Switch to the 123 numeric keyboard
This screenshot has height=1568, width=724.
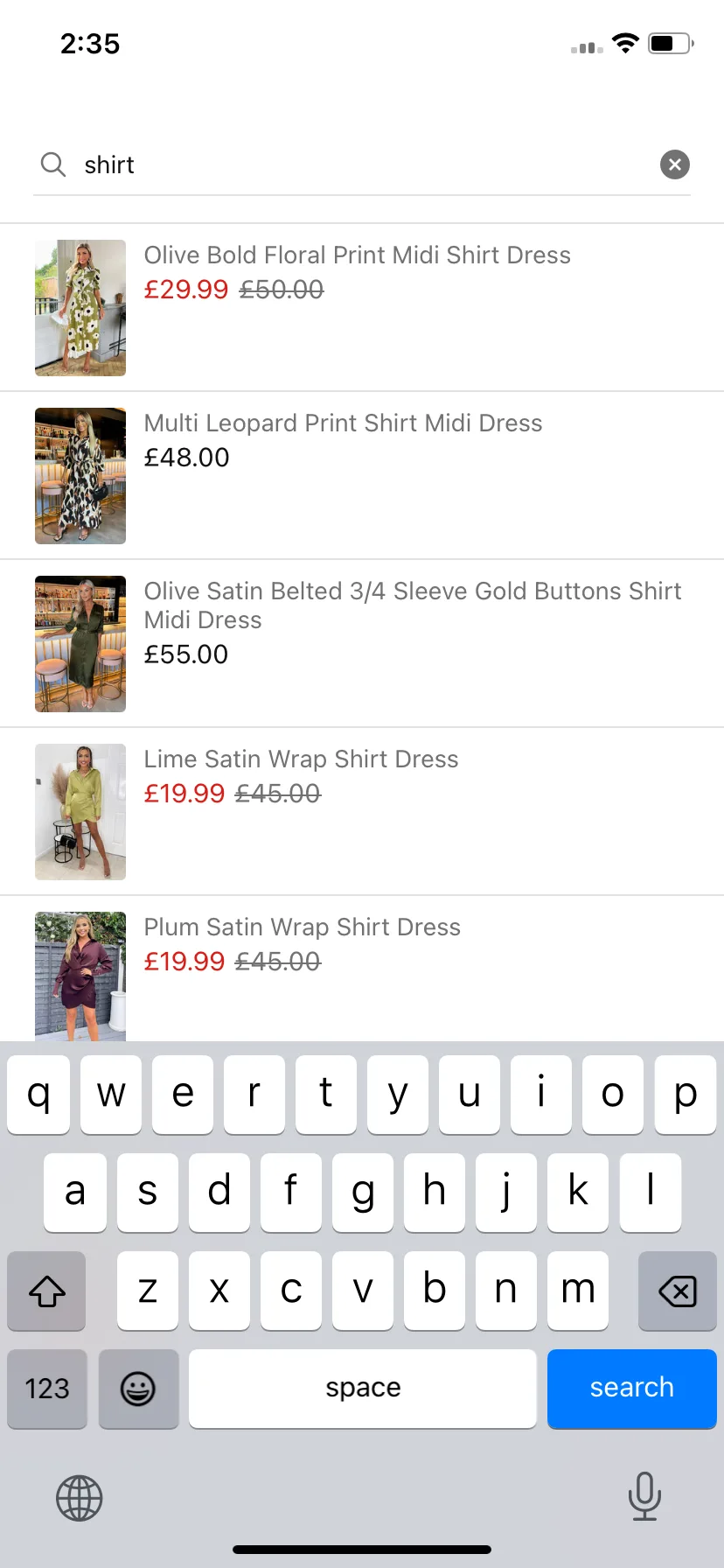47,1389
